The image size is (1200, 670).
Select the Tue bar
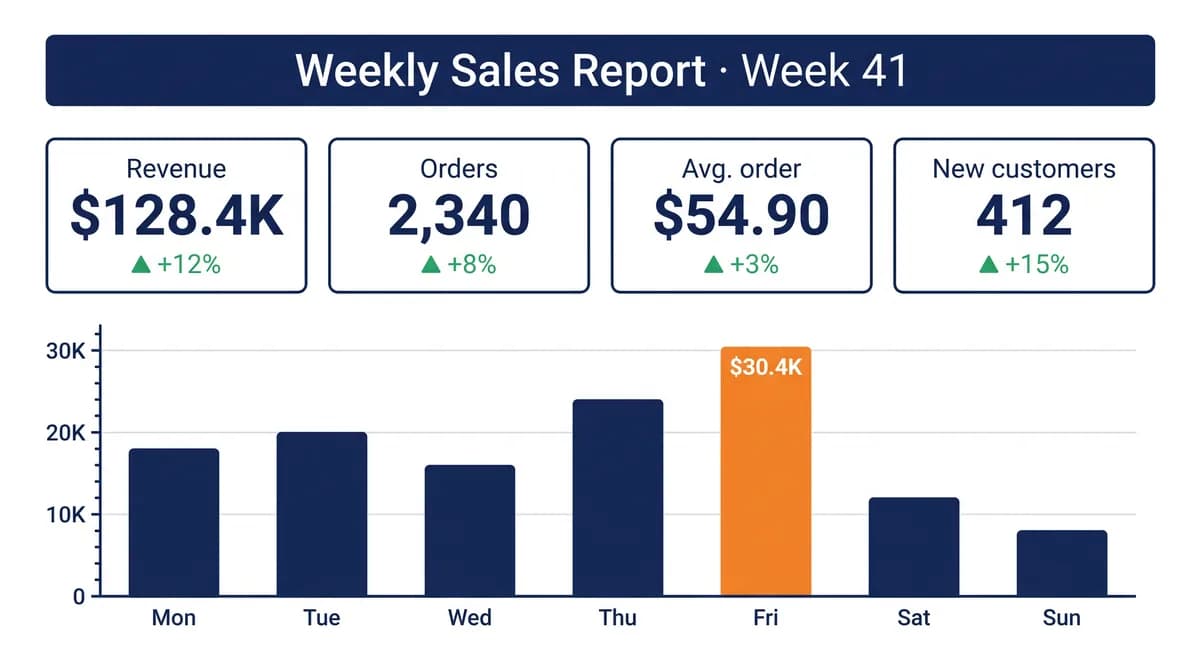(322, 514)
